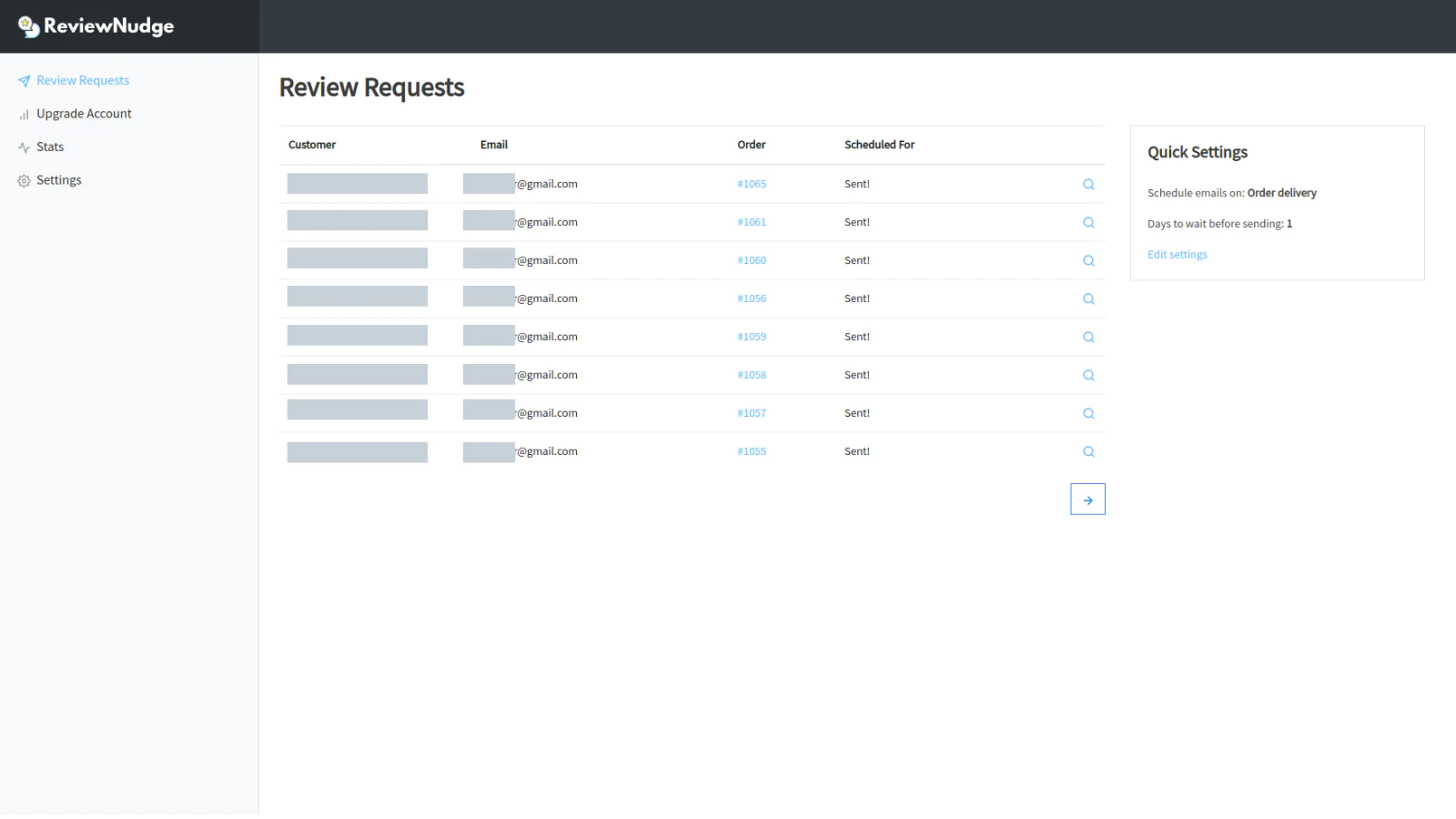1456x819 pixels.
Task: Click magnifier icon for order #1057
Action: coord(1088,413)
